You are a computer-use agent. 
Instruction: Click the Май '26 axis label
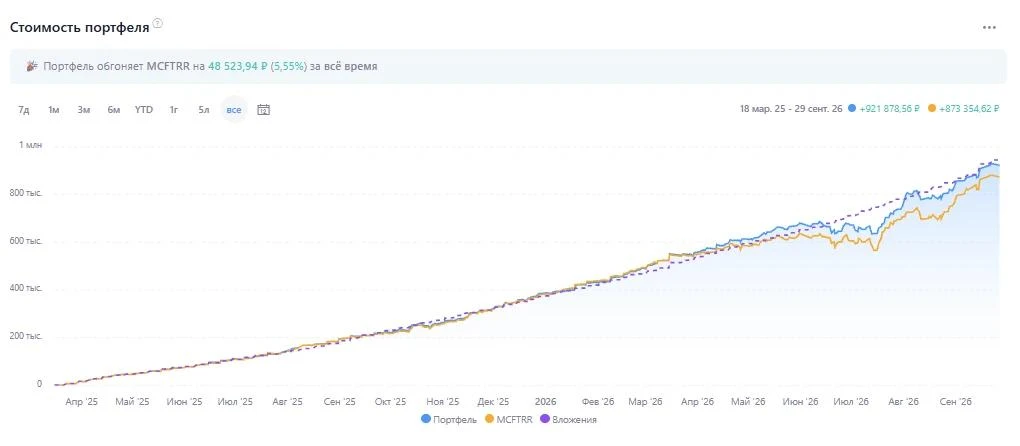748,402
